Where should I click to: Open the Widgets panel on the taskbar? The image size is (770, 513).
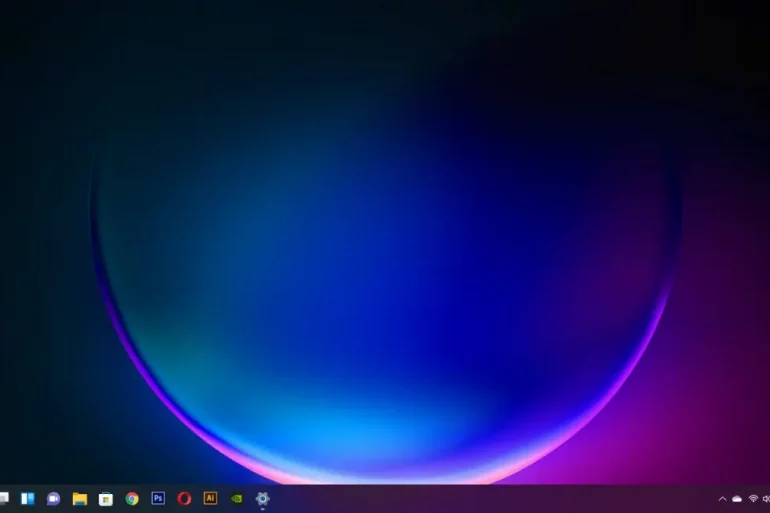coord(28,498)
